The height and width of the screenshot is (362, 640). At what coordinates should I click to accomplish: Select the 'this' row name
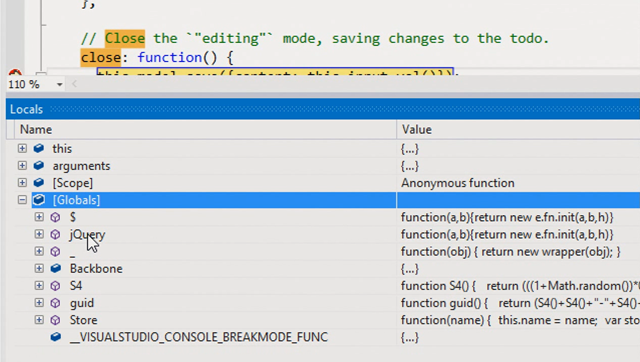pos(62,149)
